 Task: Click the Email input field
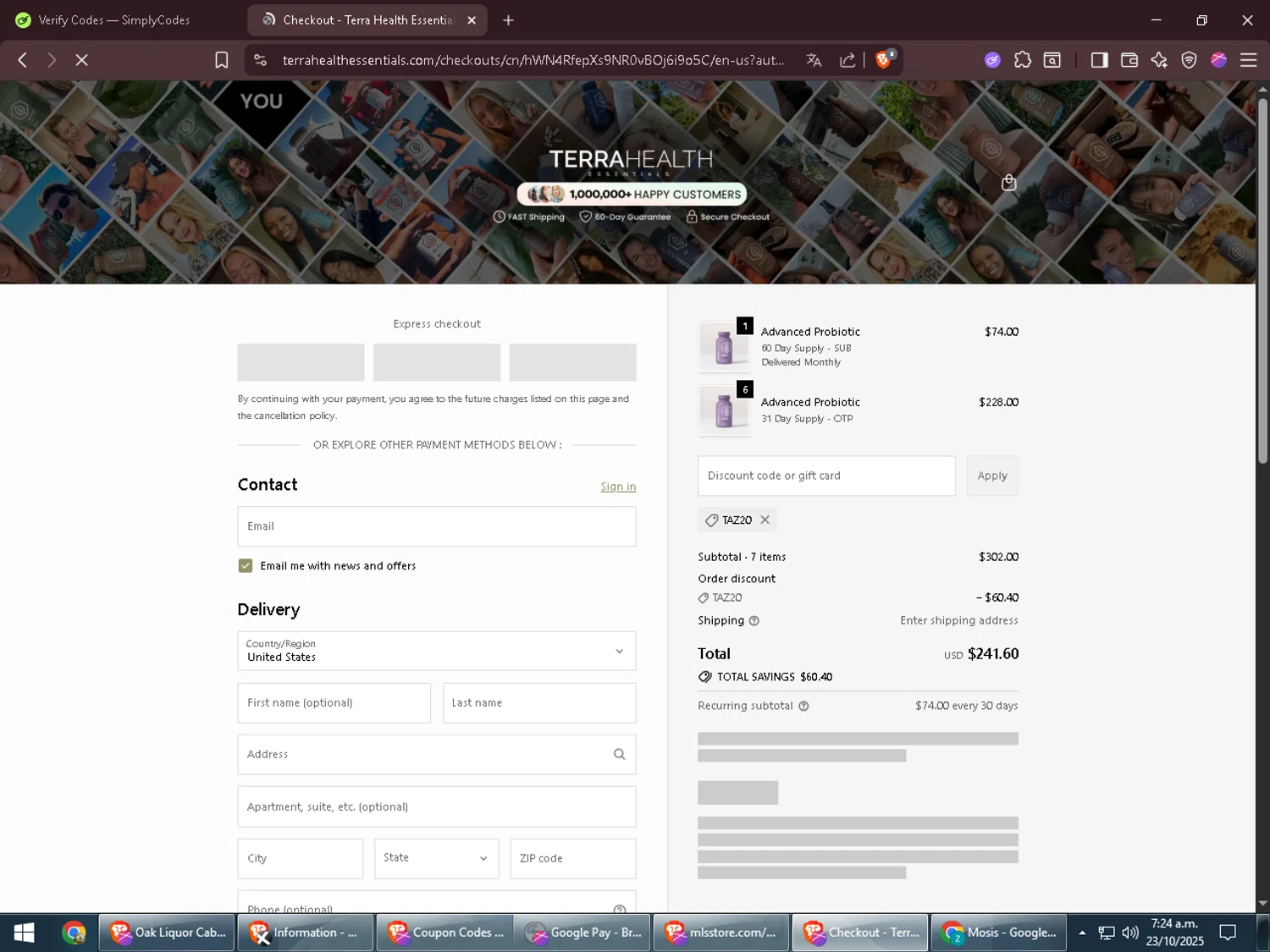click(437, 526)
